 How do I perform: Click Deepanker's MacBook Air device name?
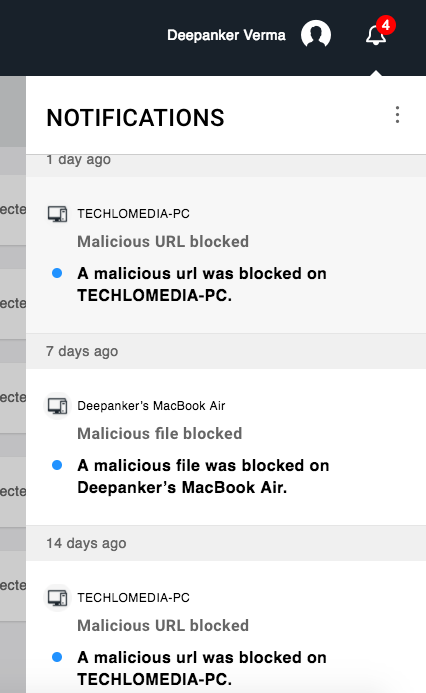[x=151, y=406]
